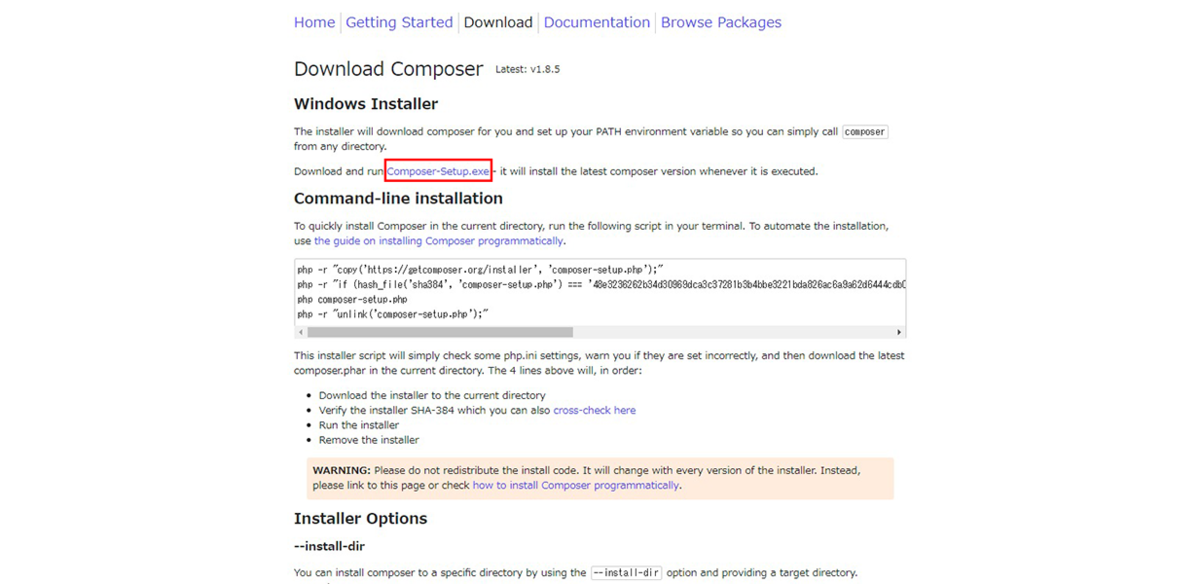Image resolution: width=1200 pixels, height=584 pixels.
Task: Click the Download the installer list item
Action: click(x=432, y=395)
